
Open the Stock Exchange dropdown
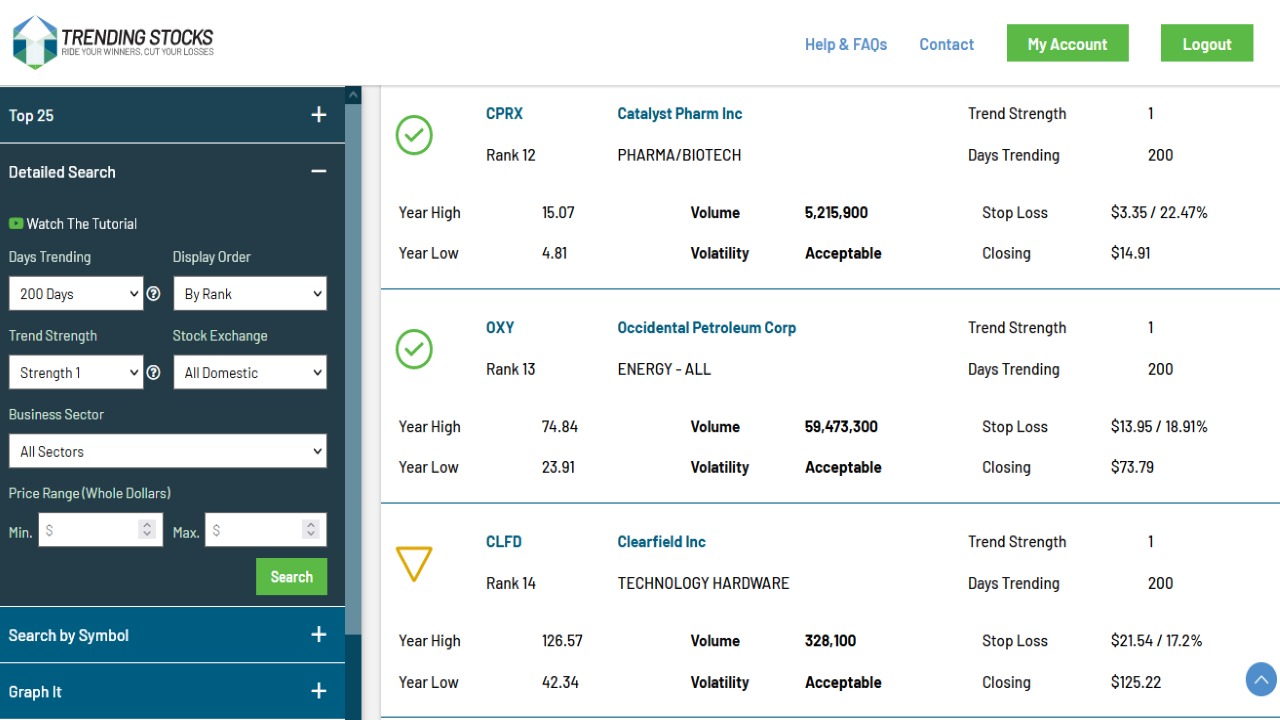(250, 373)
